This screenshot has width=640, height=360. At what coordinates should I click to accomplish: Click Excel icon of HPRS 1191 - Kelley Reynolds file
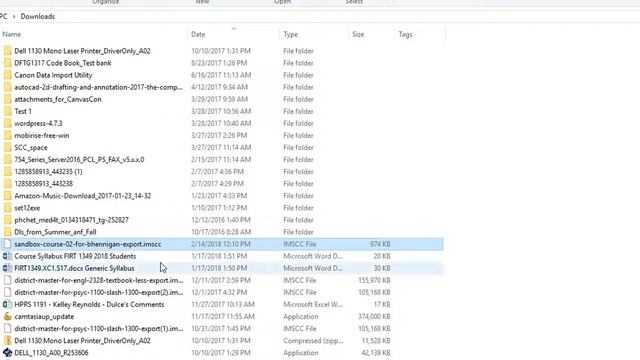(x=7, y=304)
